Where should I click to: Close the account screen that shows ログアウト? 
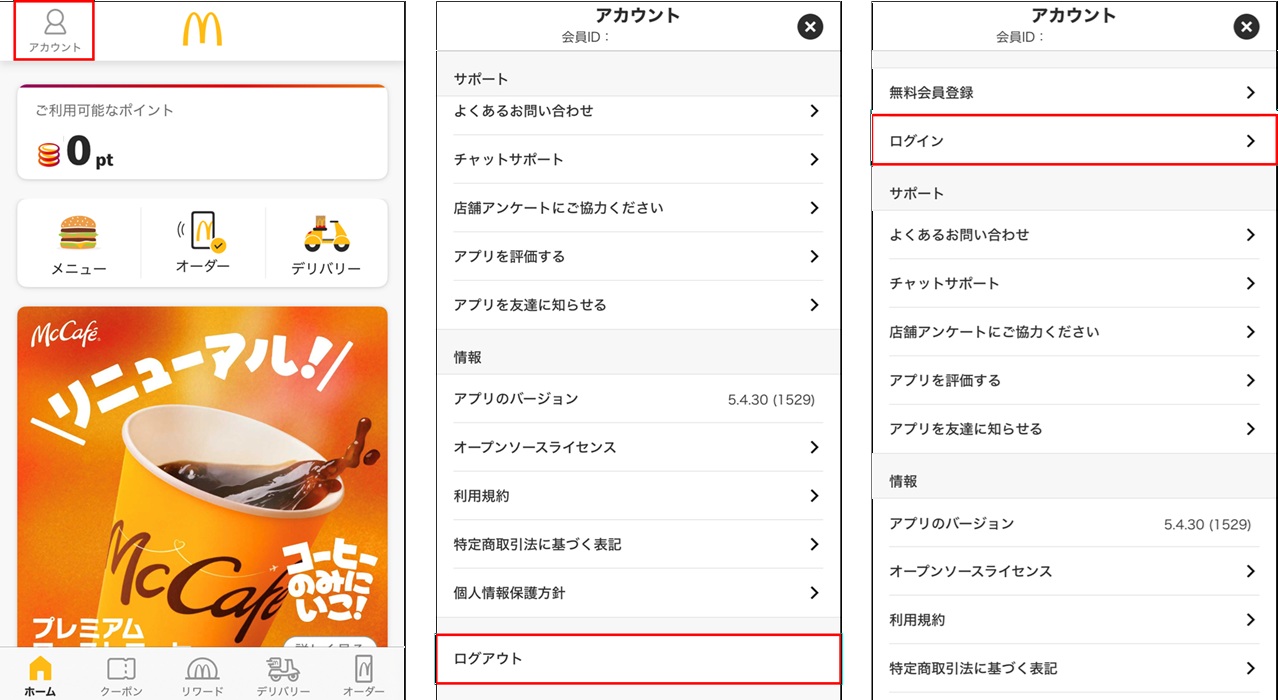pos(810,27)
